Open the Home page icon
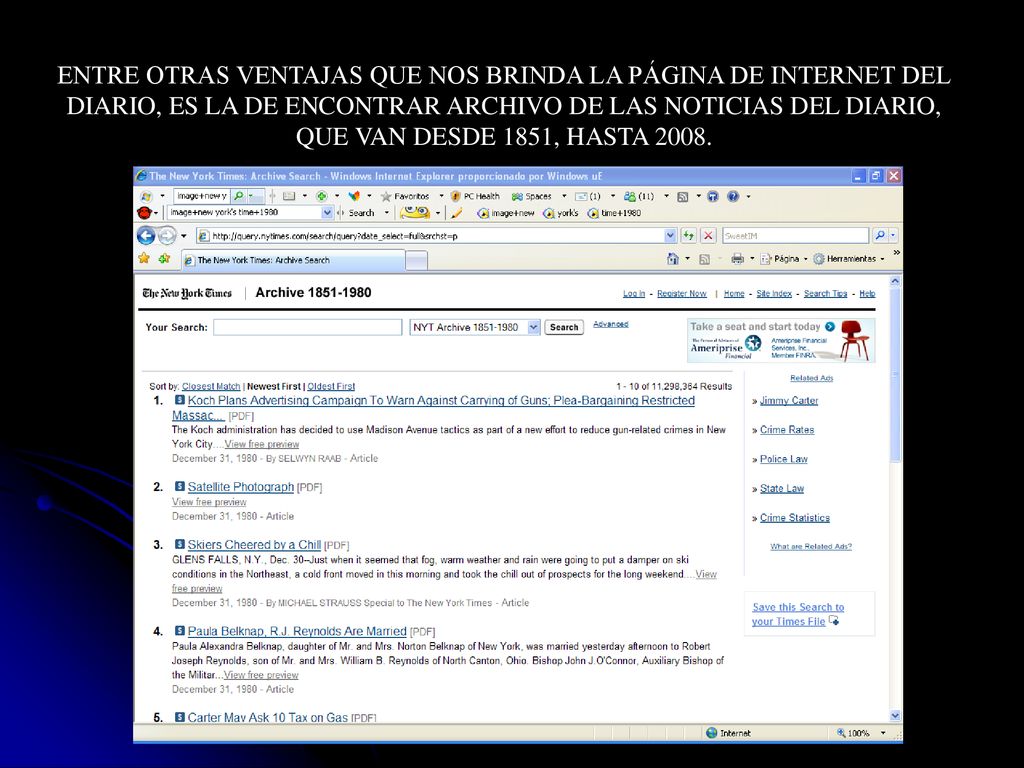The height and width of the screenshot is (768, 1024). click(x=673, y=259)
